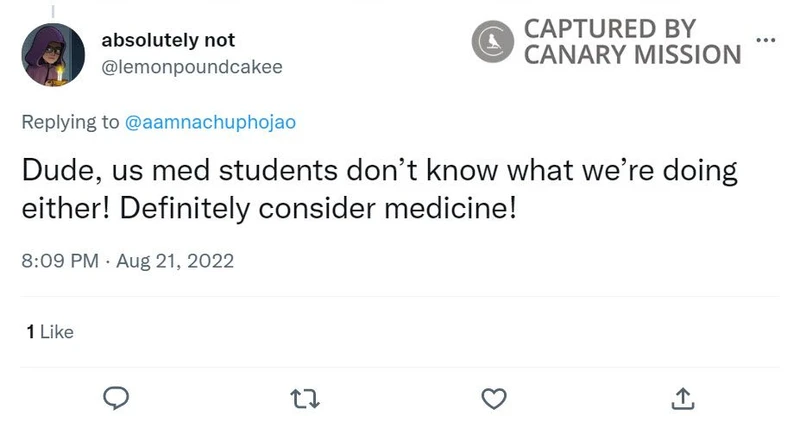Click the reply speech bubble icon
Image resolution: width=800 pixels, height=428 pixels.
[116, 397]
